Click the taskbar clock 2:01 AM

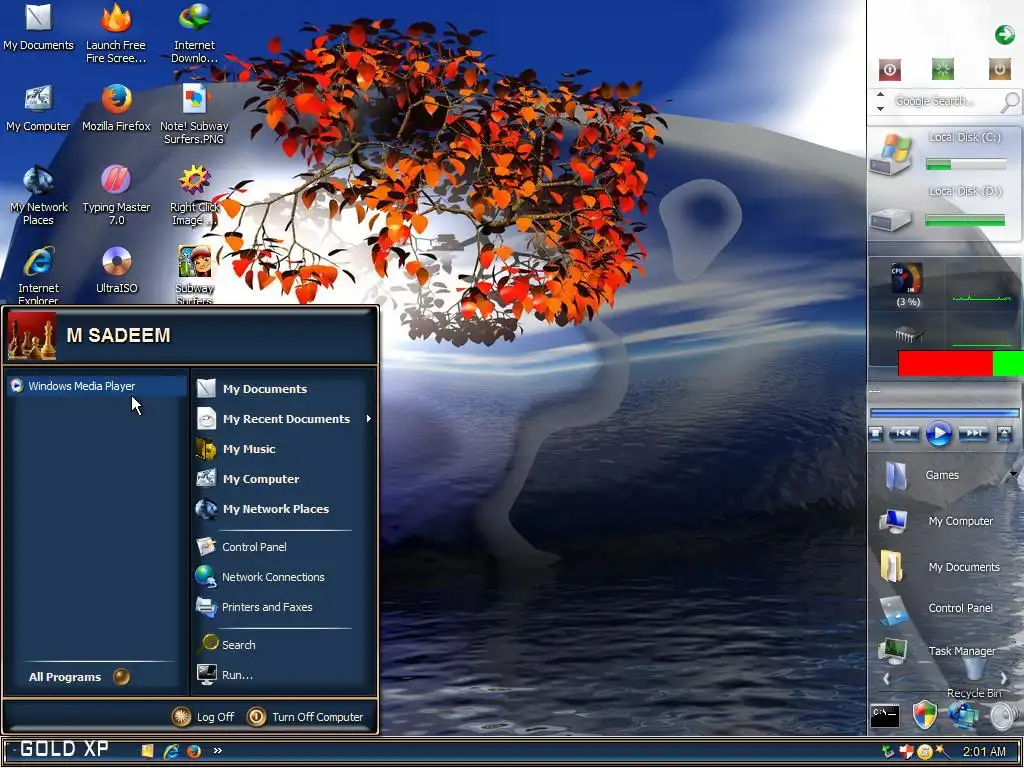(984, 752)
